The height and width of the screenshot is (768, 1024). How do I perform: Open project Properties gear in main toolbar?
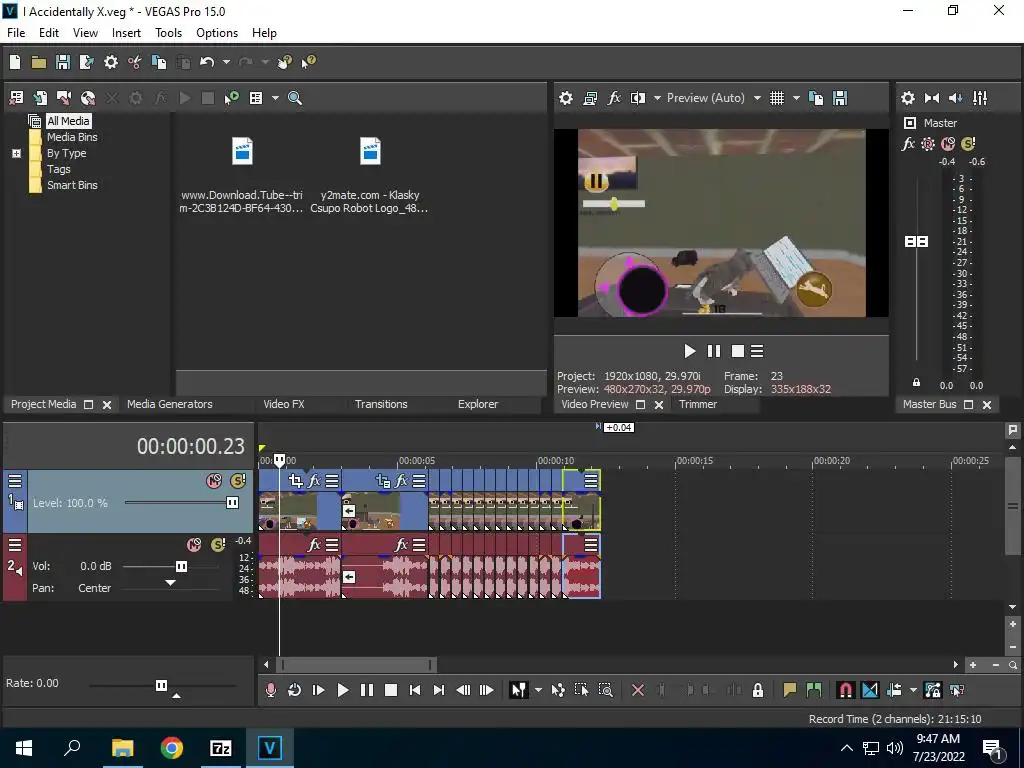[x=111, y=62]
